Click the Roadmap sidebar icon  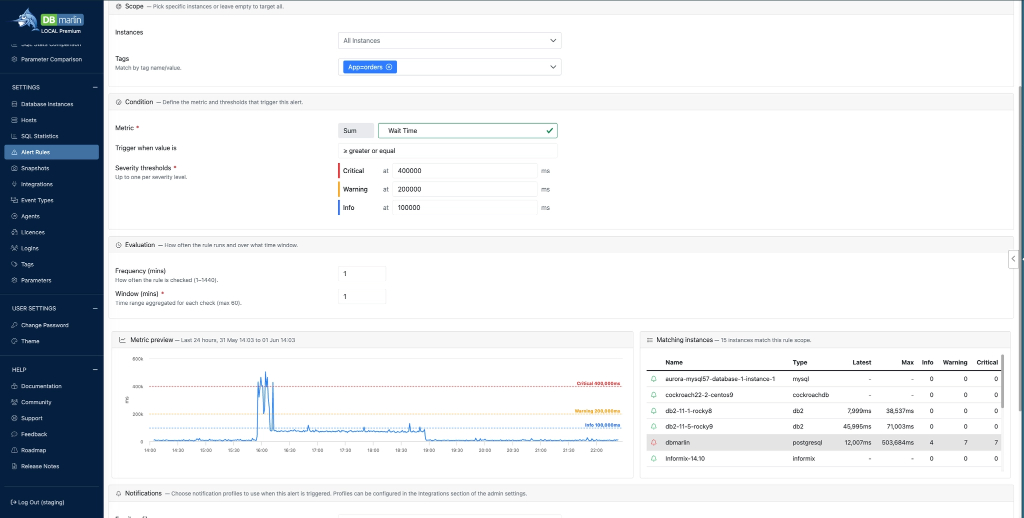[14, 450]
